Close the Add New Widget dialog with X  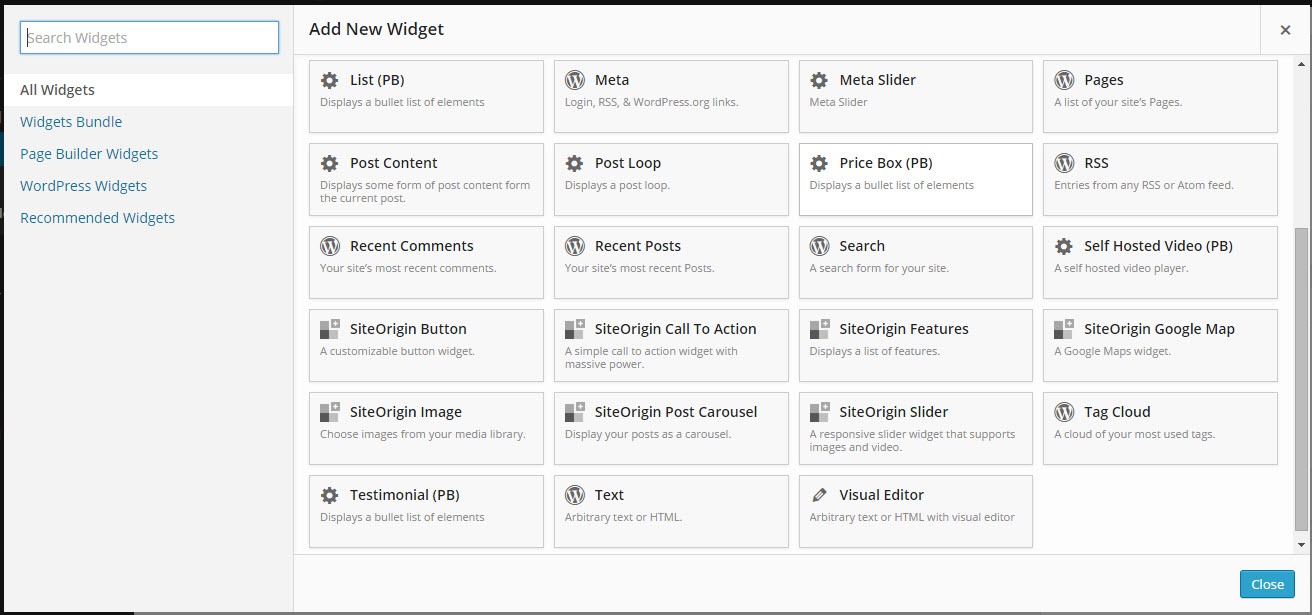tap(1285, 30)
